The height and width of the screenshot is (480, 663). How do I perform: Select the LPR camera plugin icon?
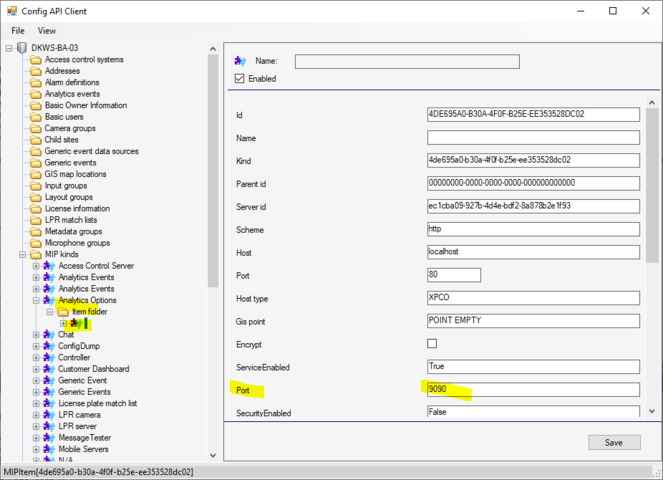[49, 415]
